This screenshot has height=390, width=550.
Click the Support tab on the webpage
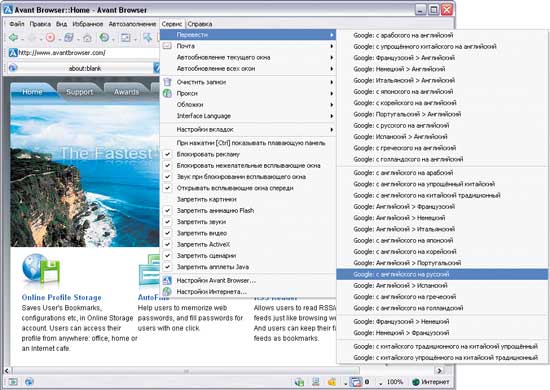[80, 92]
